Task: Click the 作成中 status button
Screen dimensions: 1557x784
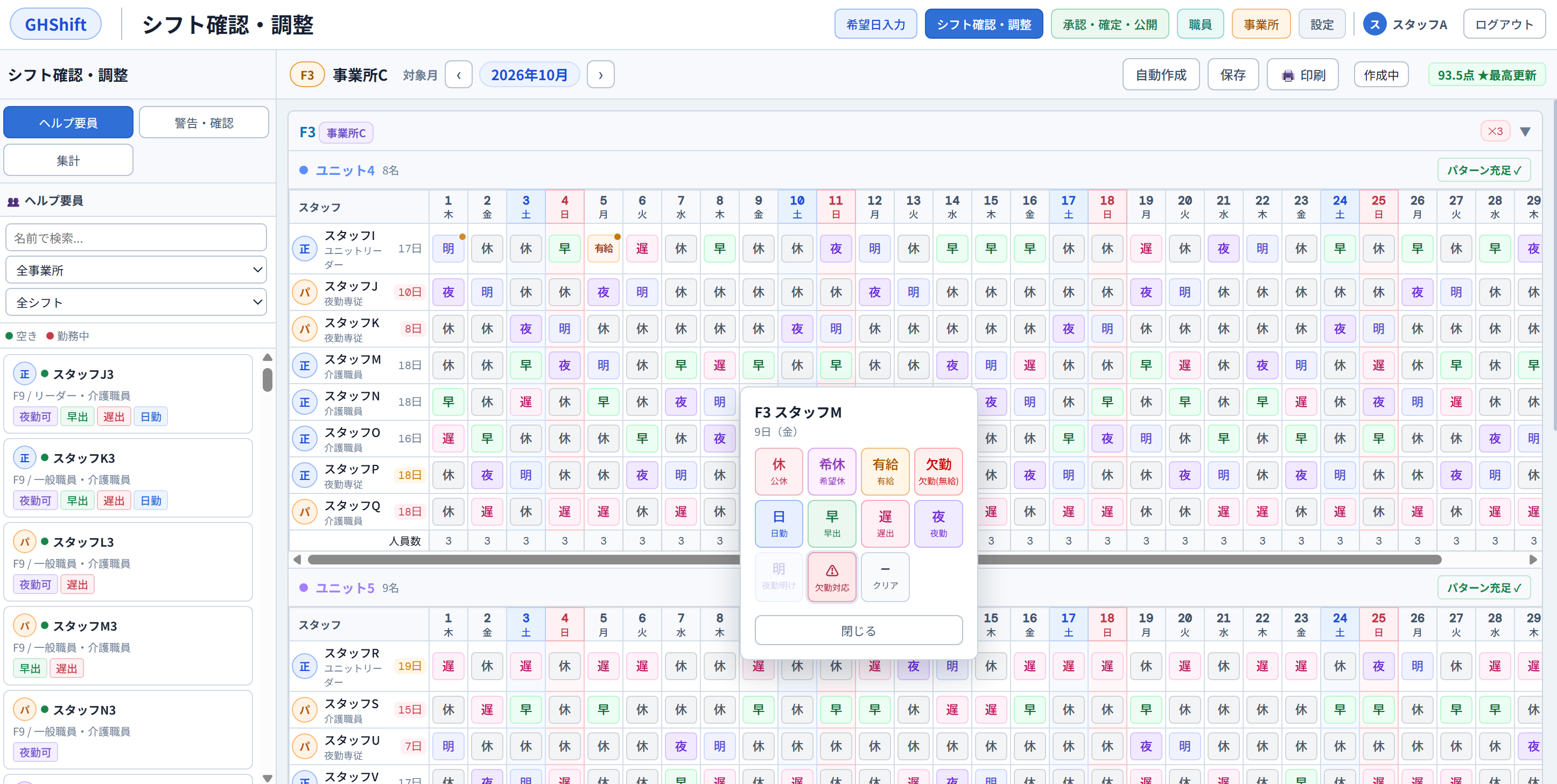Action: (1381, 75)
